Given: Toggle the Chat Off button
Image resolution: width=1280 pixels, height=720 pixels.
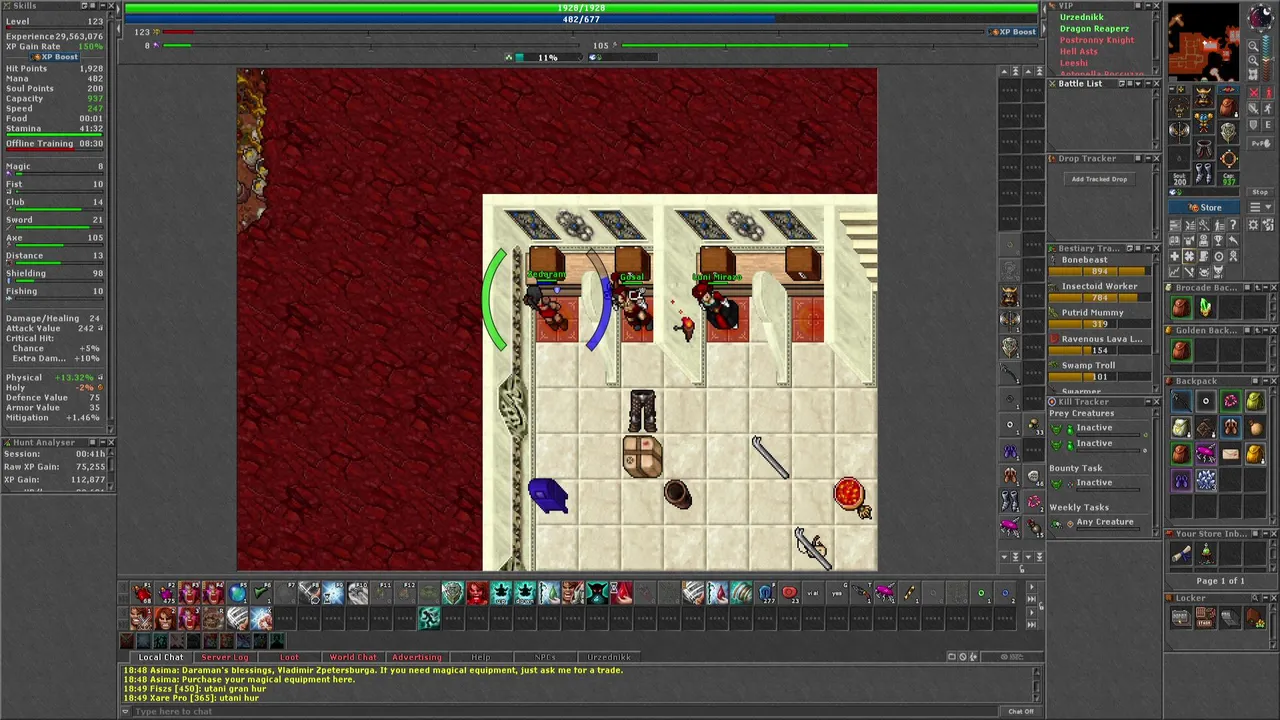Looking at the screenshot, I should [1020, 711].
